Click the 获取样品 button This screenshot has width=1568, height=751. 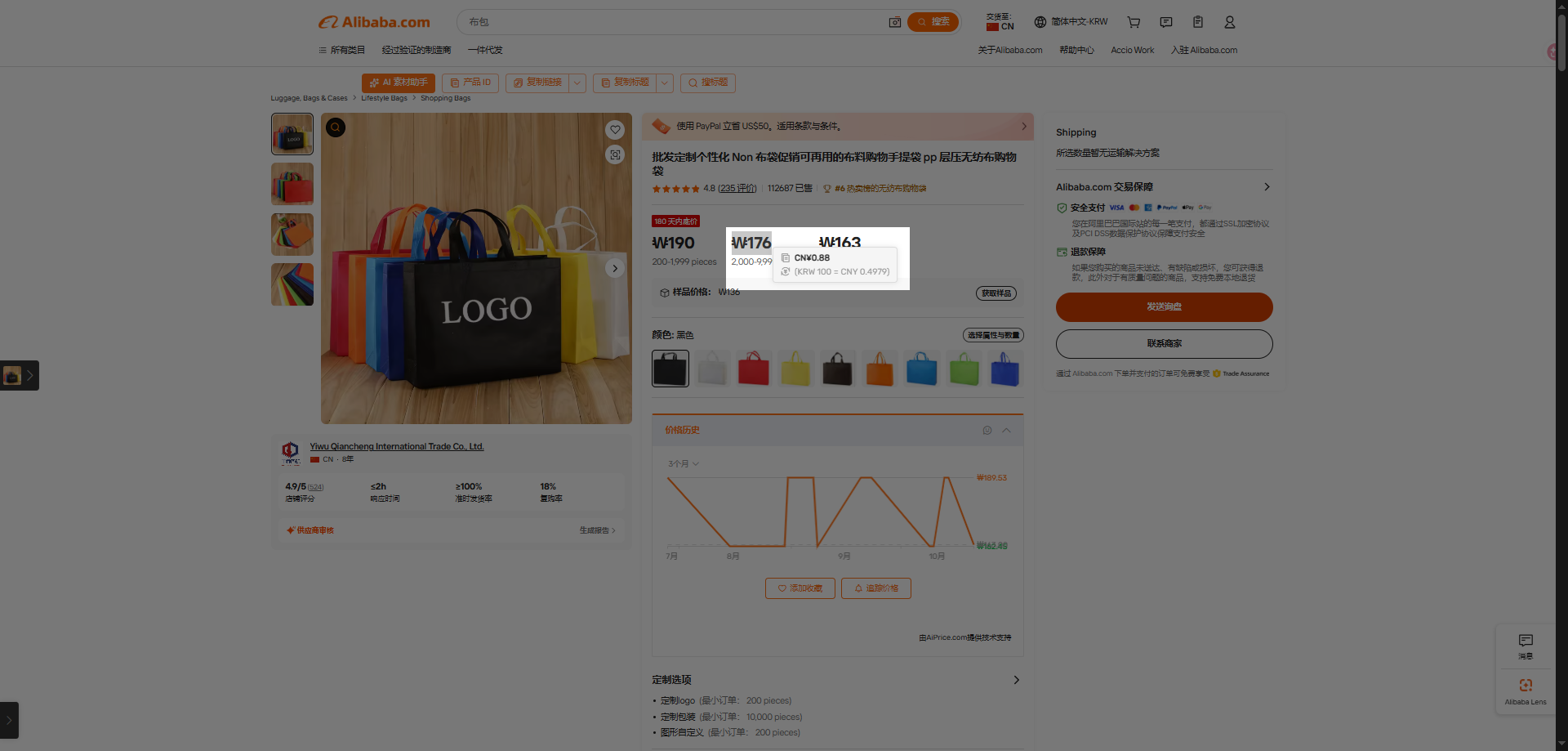(x=996, y=293)
